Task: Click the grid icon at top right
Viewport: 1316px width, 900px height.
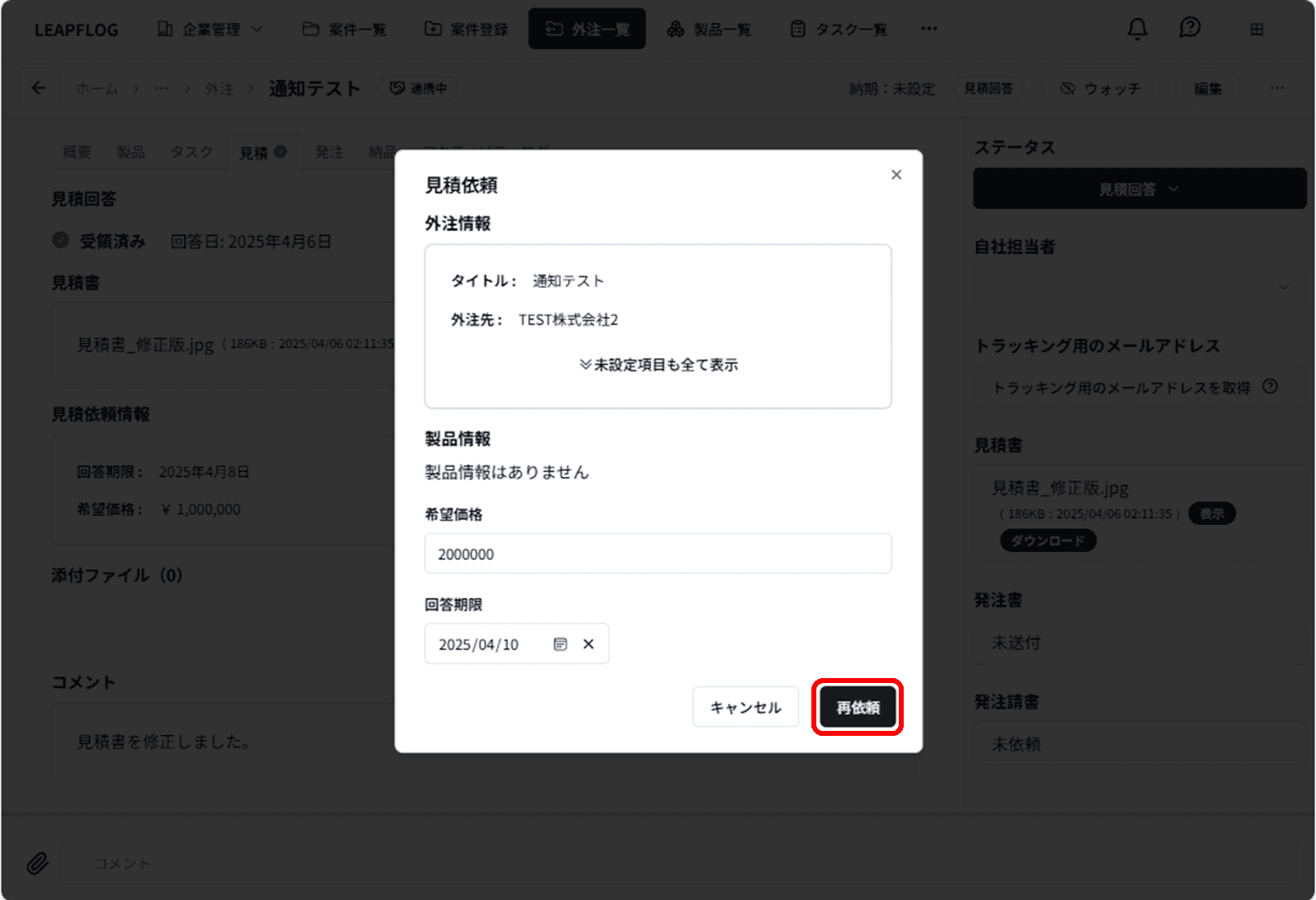Action: pyautogui.click(x=1257, y=29)
